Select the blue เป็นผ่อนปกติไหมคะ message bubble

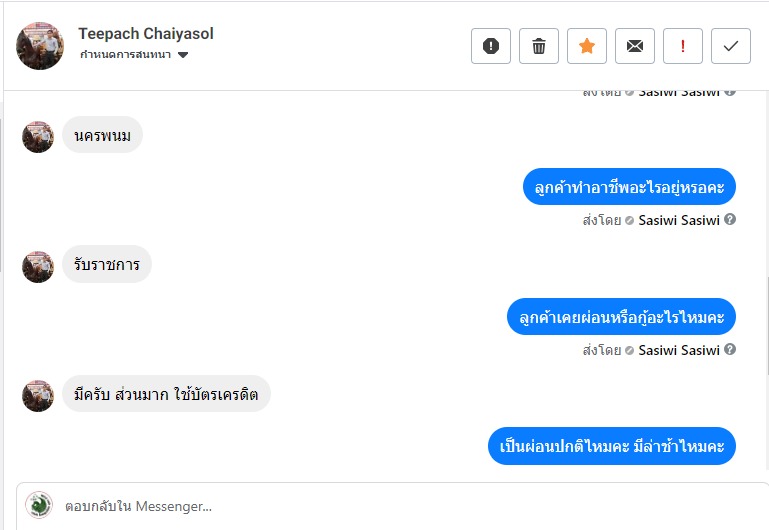tap(612, 446)
